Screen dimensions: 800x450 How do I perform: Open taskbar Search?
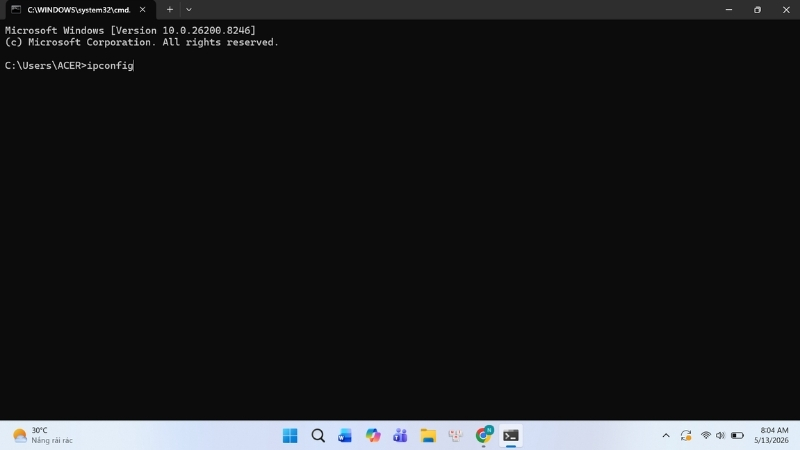318,436
